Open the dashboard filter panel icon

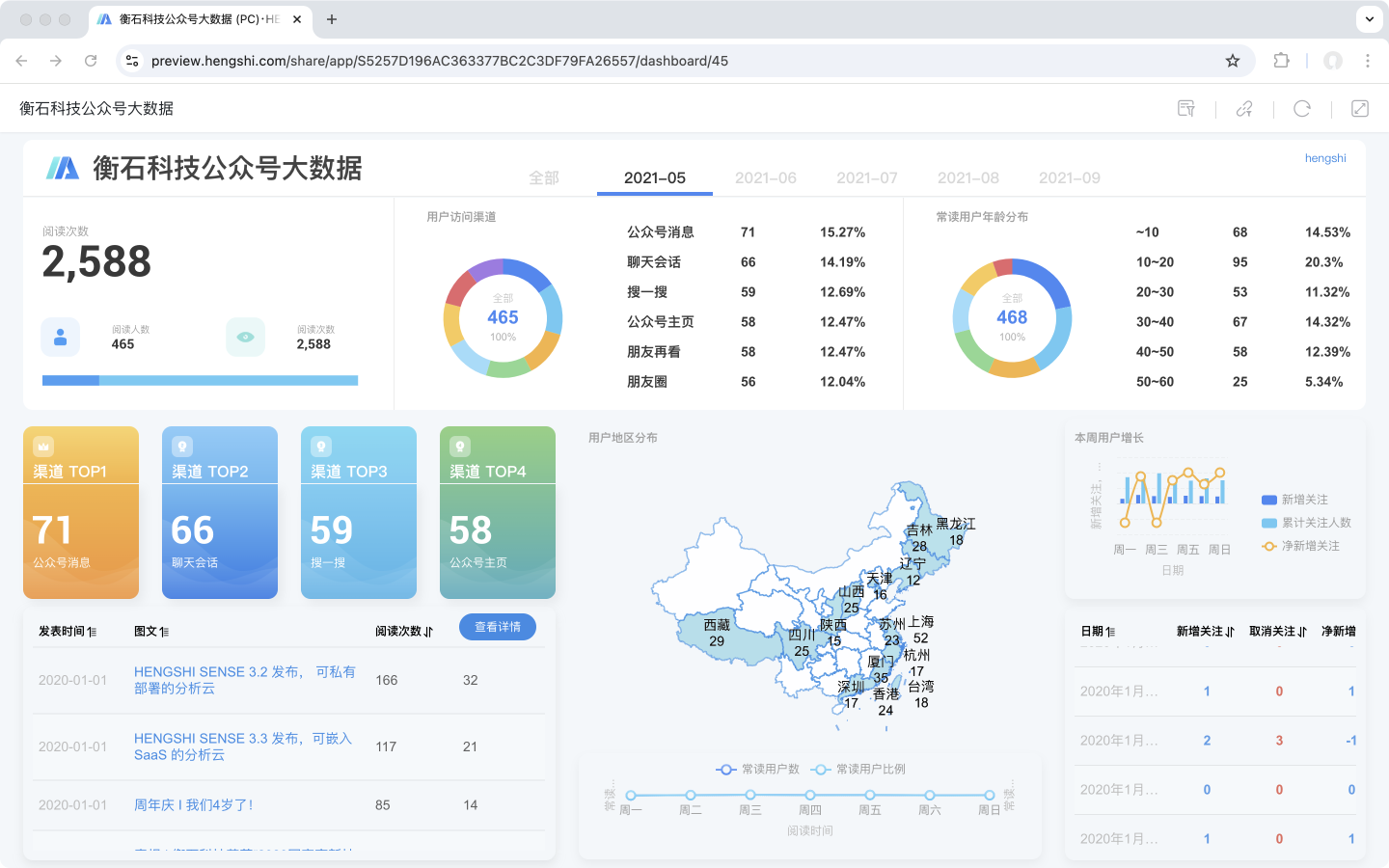point(1186,109)
